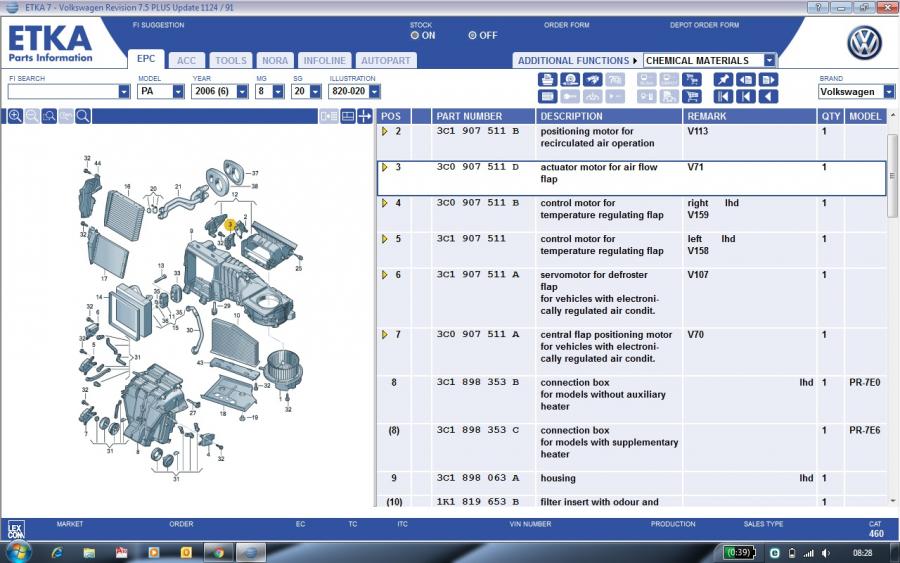Select the stock OFF radio button
The image size is (900, 563).
point(473,35)
